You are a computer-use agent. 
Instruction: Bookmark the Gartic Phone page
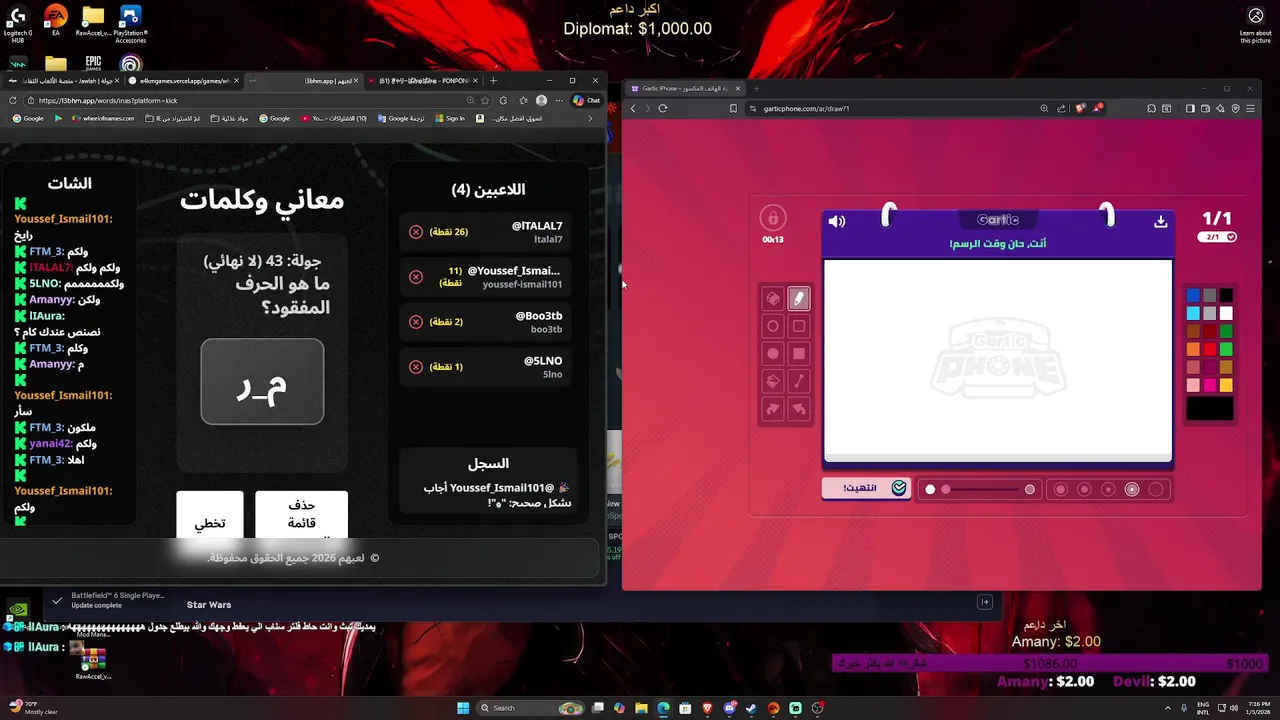[x=733, y=108]
